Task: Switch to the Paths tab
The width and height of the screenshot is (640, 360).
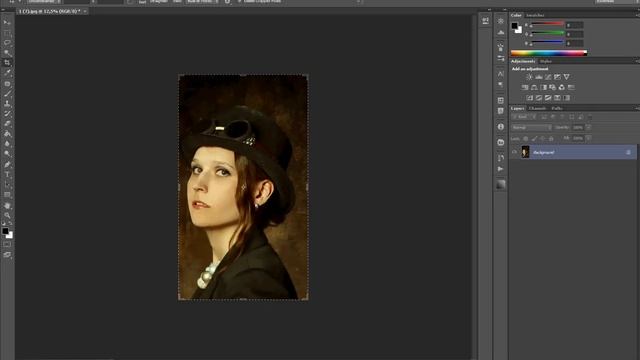Action: 557,109
